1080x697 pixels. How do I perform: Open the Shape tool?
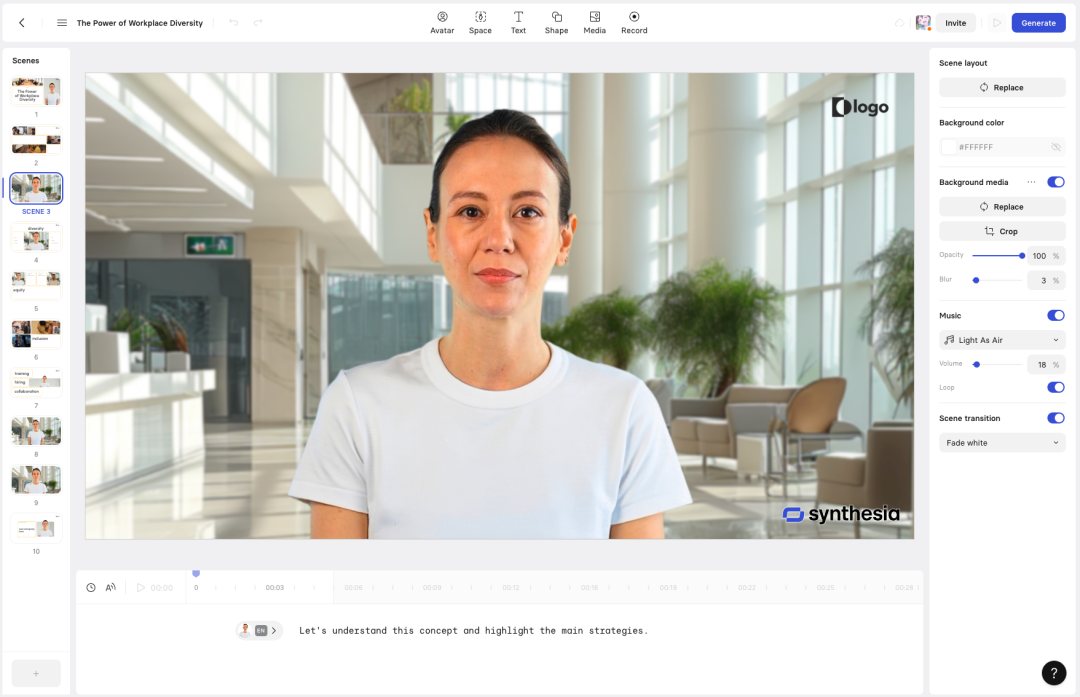pos(556,23)
